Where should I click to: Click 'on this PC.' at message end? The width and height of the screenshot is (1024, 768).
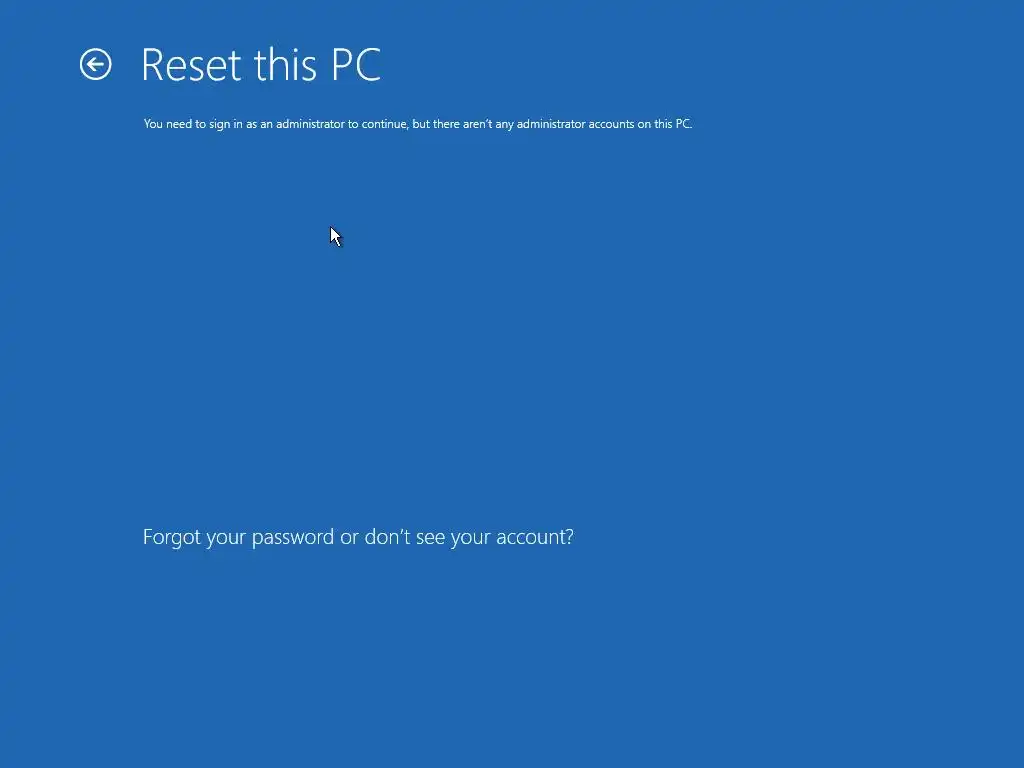(x=665, y=124)
